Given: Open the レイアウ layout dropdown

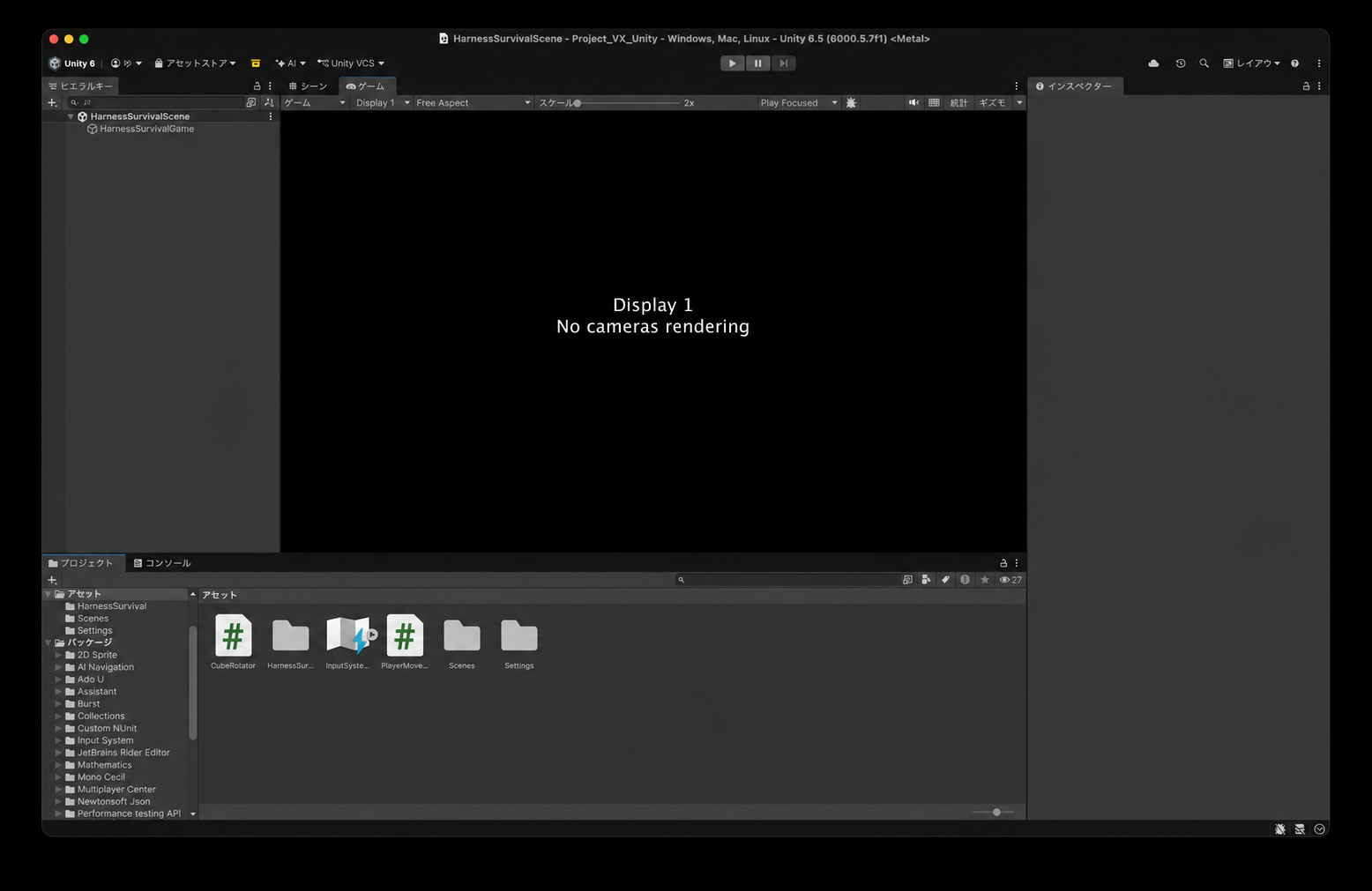Looking at the screenshot, I should [1252, 63].
